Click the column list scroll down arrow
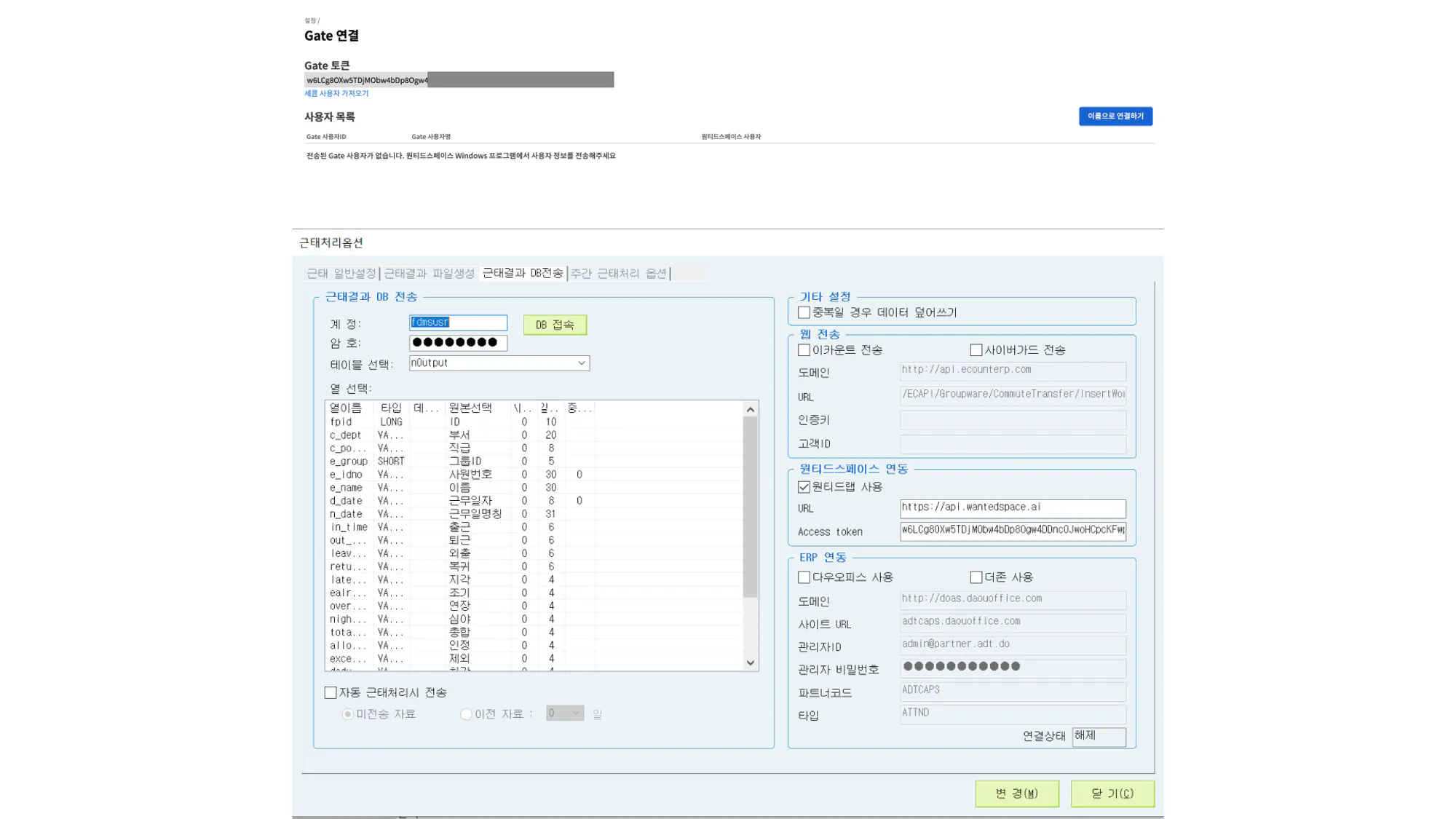 click(x=751, y=662)
